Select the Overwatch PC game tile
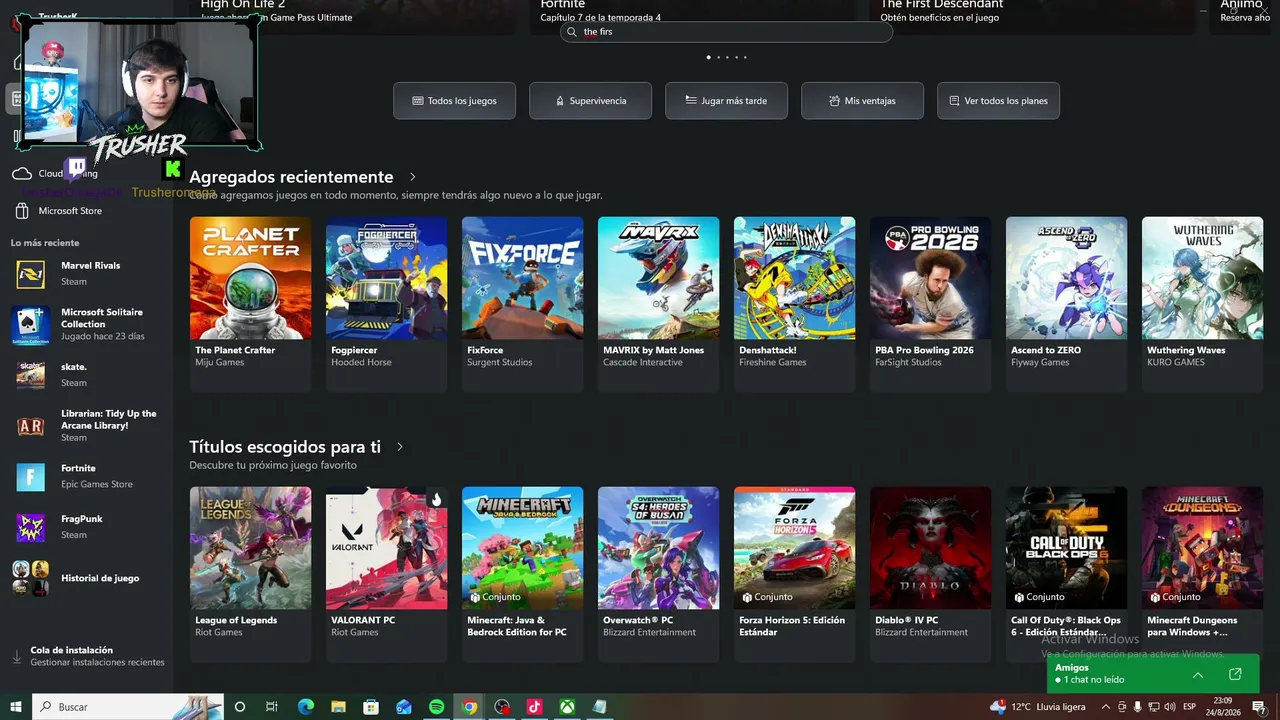 [658, 574]
